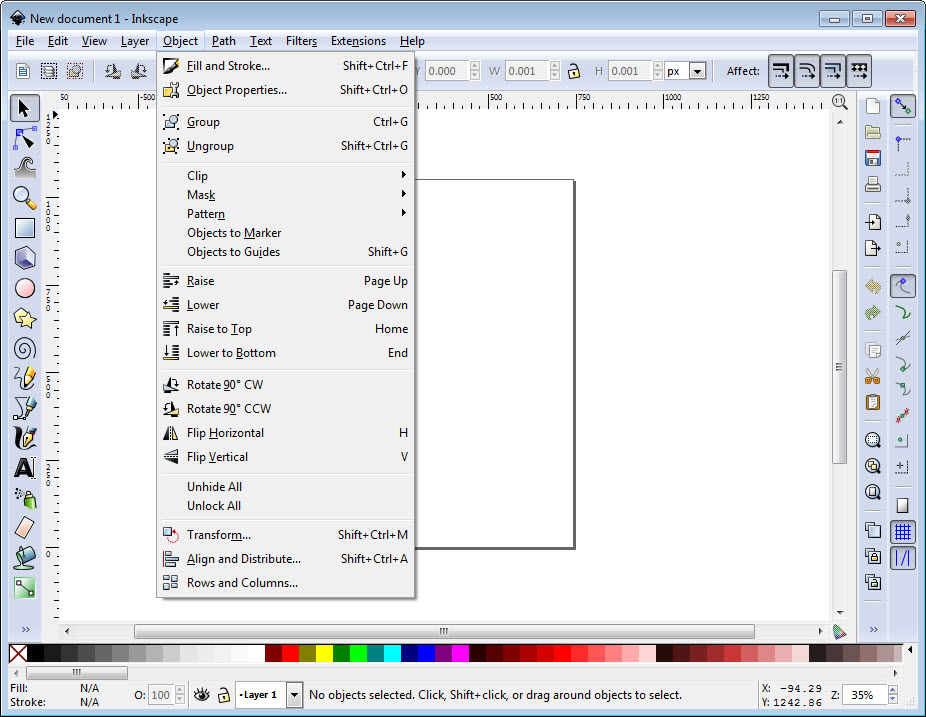
Task: Select the Bezier pen tool
Action: point(24,408)
